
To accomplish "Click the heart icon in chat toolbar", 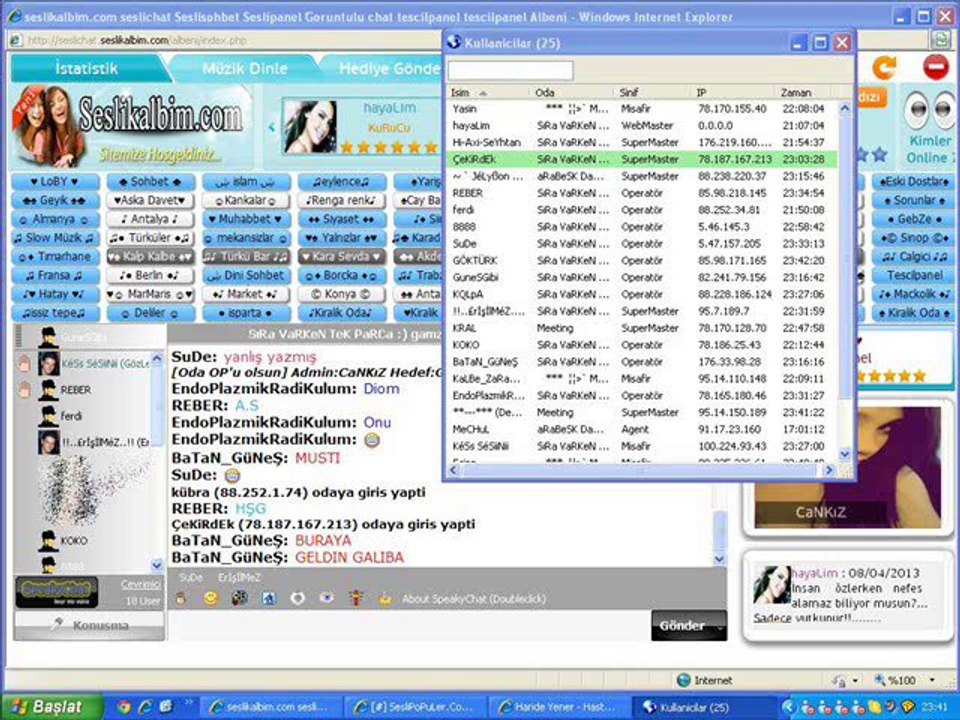I will click(x=298, y=598).
